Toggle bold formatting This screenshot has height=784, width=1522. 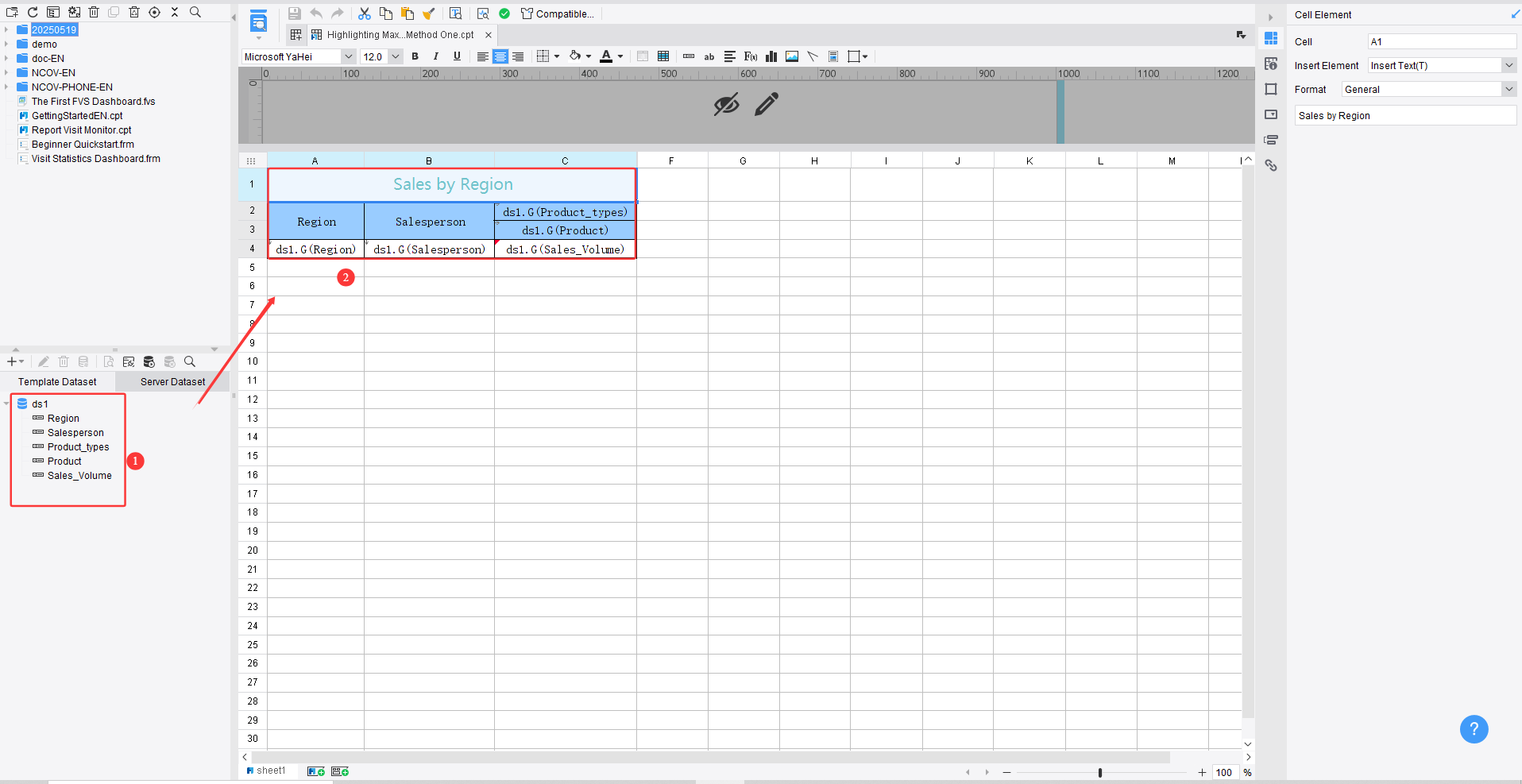click(415, 56)
